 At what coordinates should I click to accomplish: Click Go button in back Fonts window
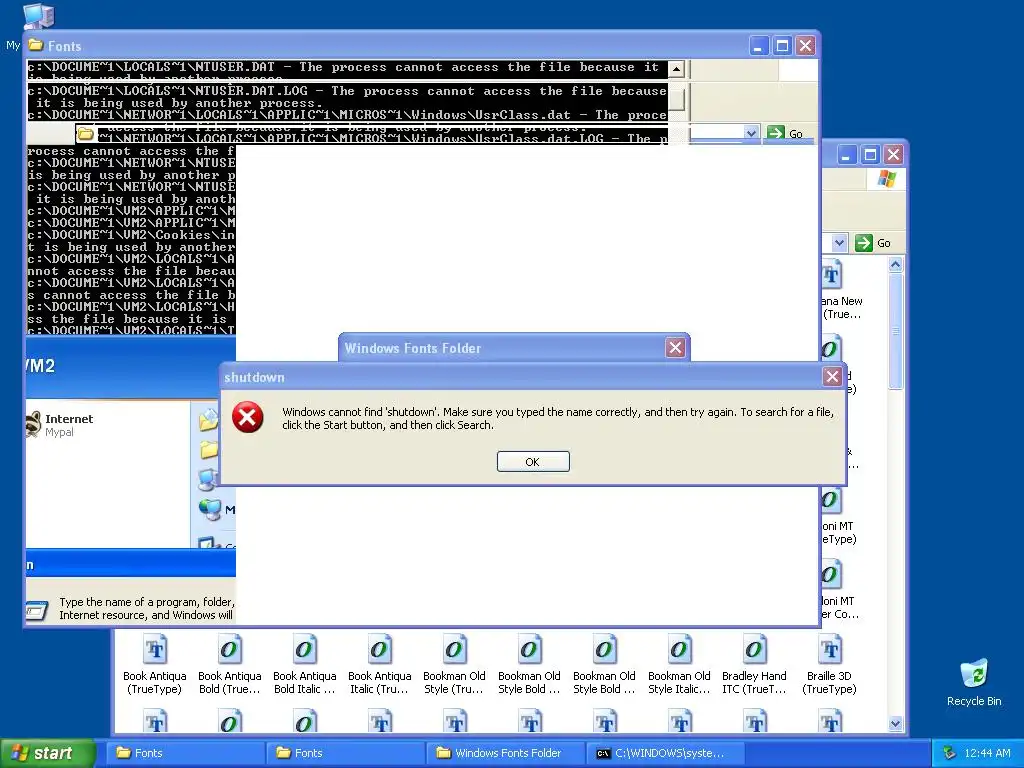(x=872, y=243)
